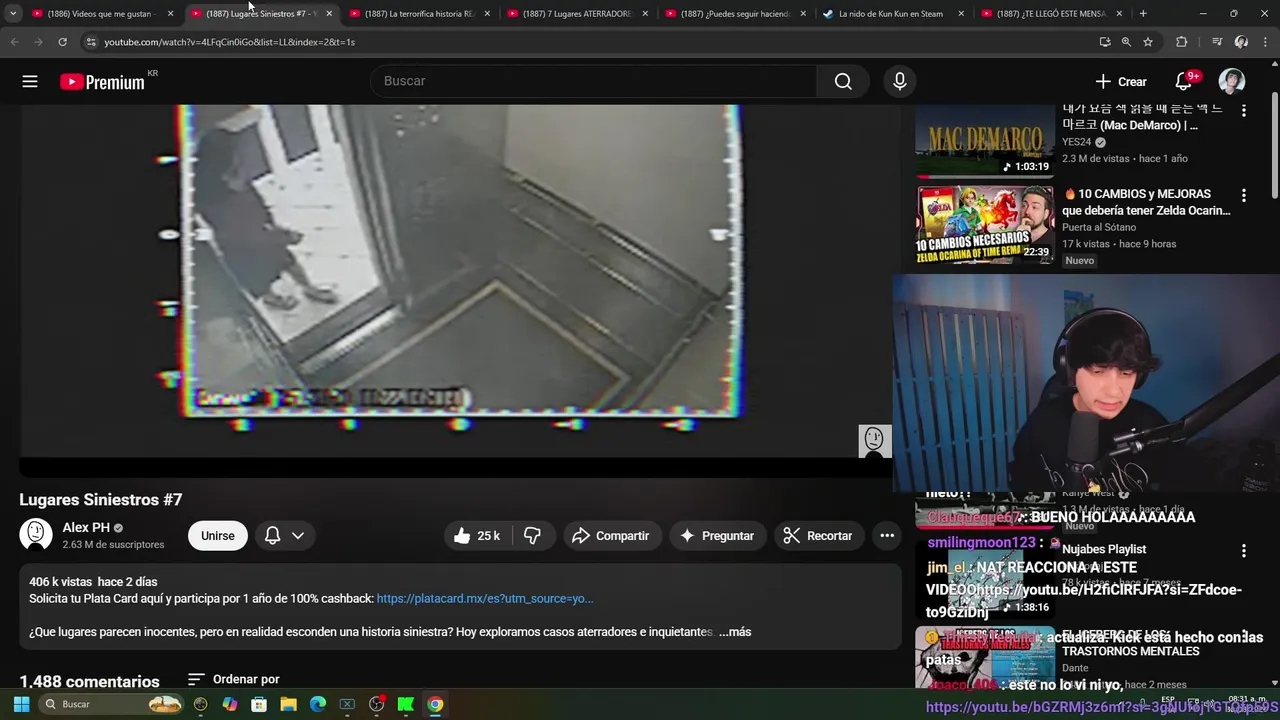Open the YouTube hamburger guide menu
This screenshot has height=720, width=1280.
click(30, 82)
